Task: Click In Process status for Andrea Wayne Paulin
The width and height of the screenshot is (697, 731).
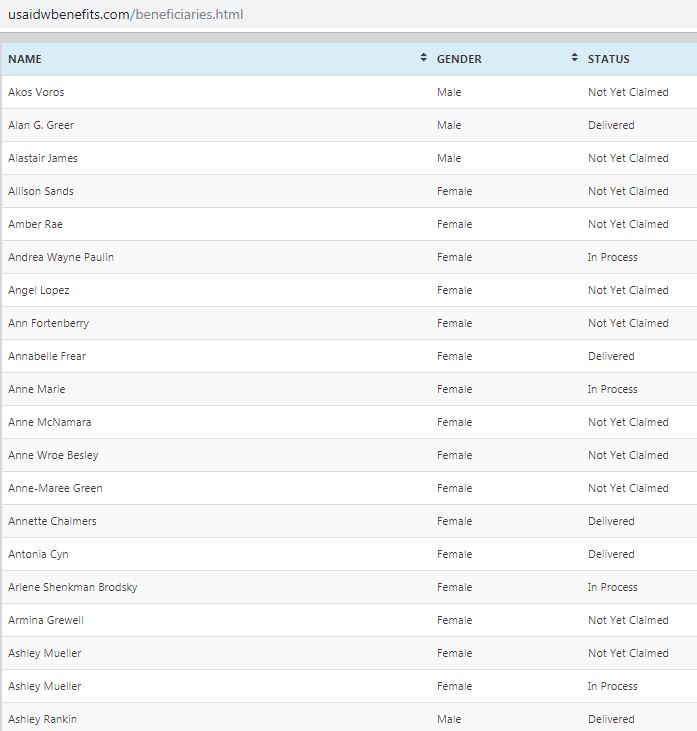Action: tap(613, 257)
